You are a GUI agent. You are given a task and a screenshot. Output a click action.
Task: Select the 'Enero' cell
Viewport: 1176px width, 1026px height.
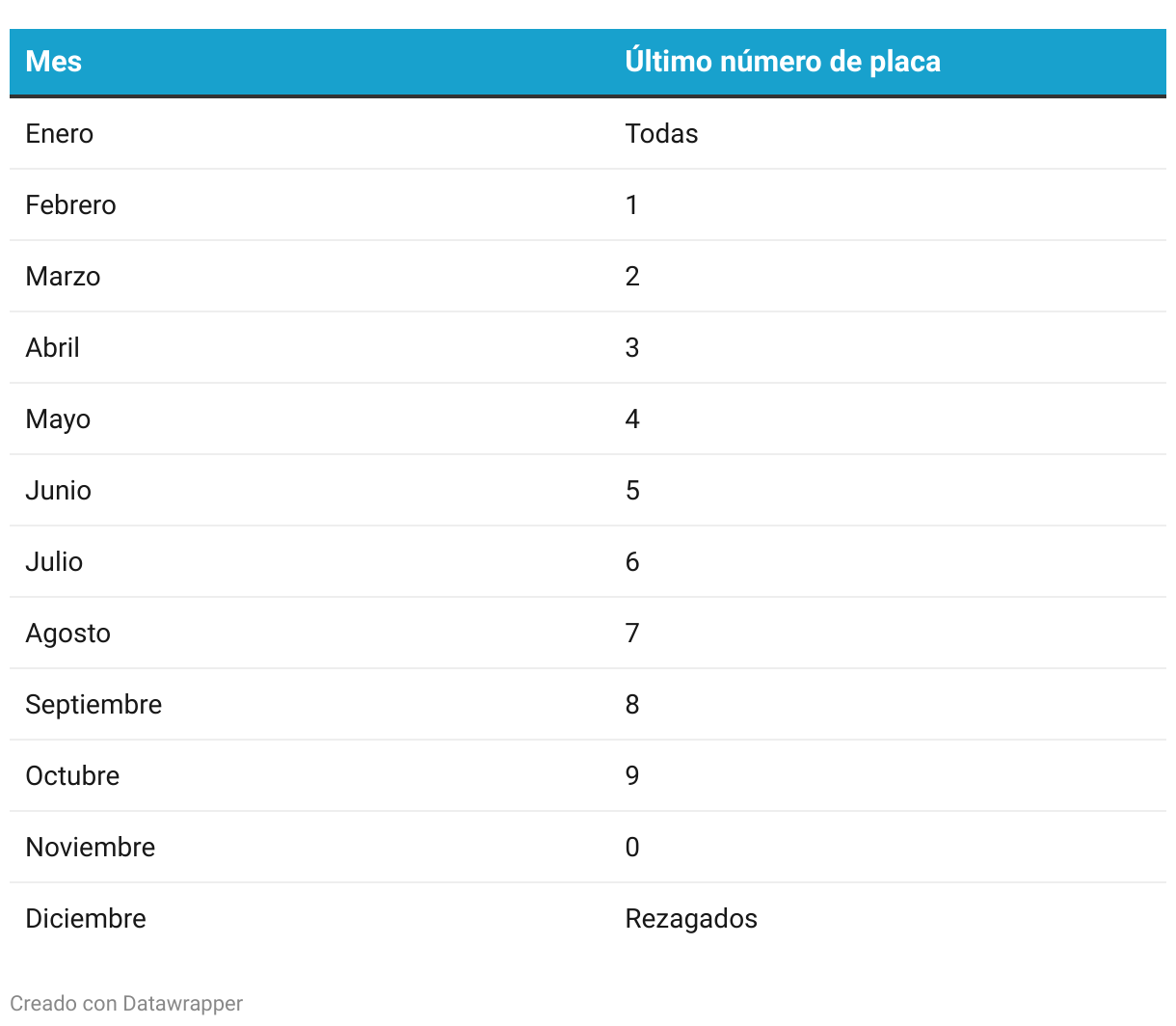click(60, 133)
